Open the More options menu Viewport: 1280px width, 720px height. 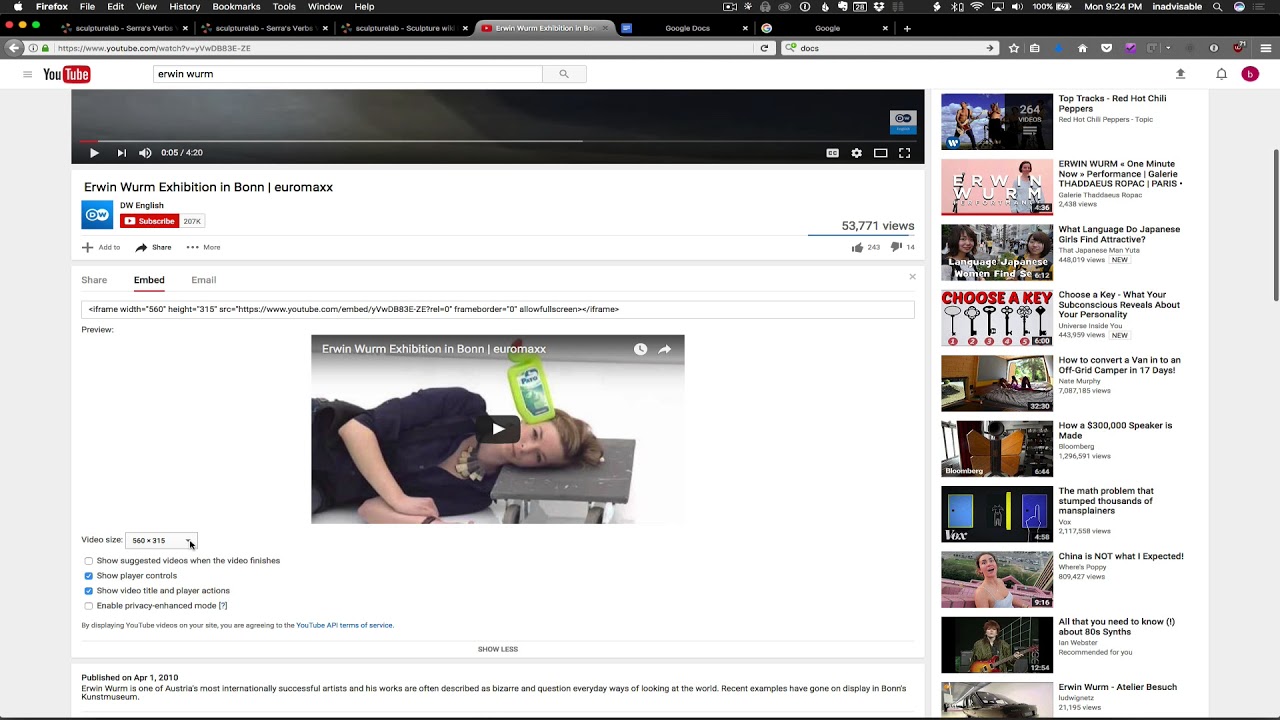click(x=203, y=247)
